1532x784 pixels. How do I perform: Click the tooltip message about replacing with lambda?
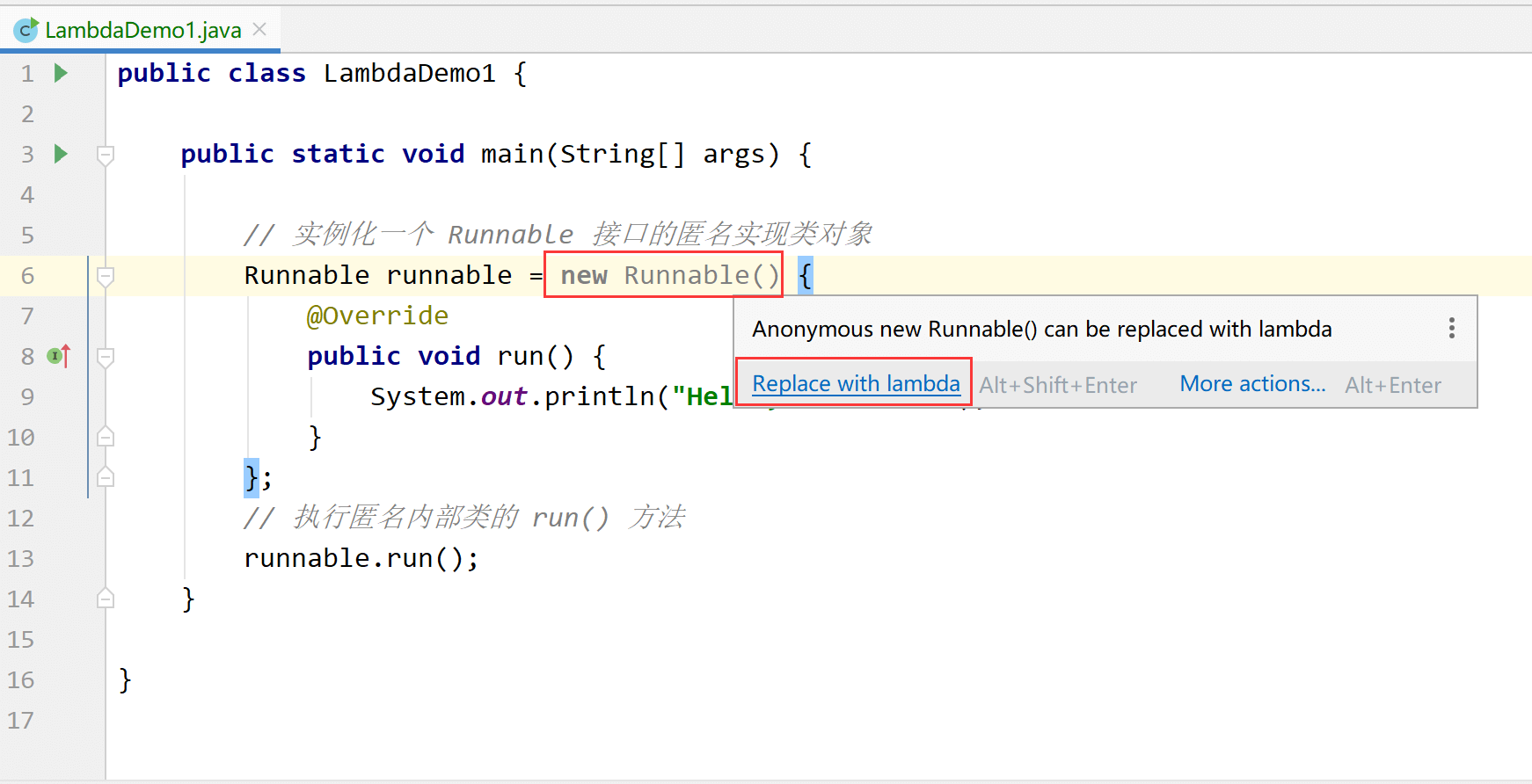pos(1042,329)
